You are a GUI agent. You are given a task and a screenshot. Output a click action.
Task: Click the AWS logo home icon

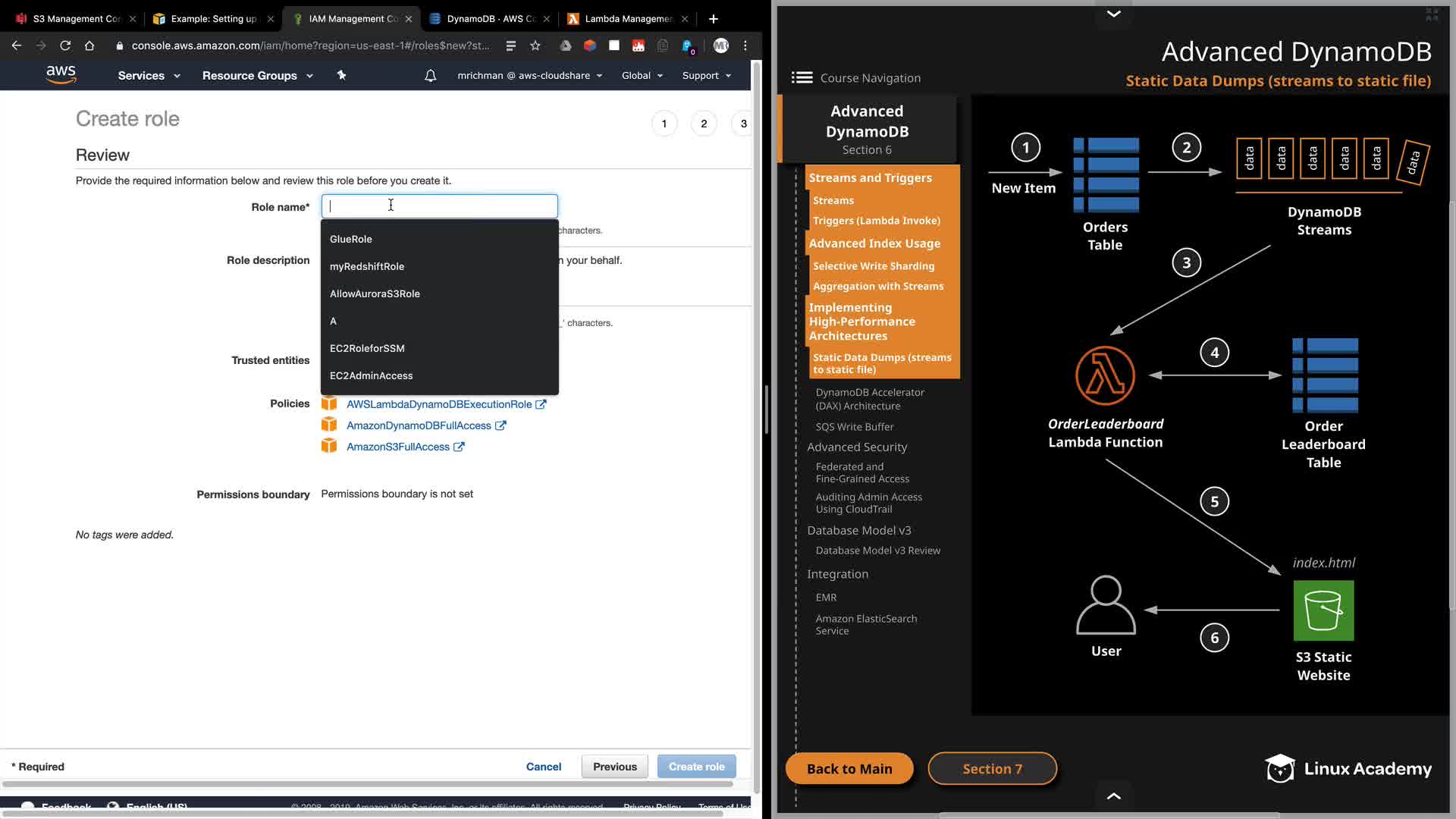(x=61, y=74)
